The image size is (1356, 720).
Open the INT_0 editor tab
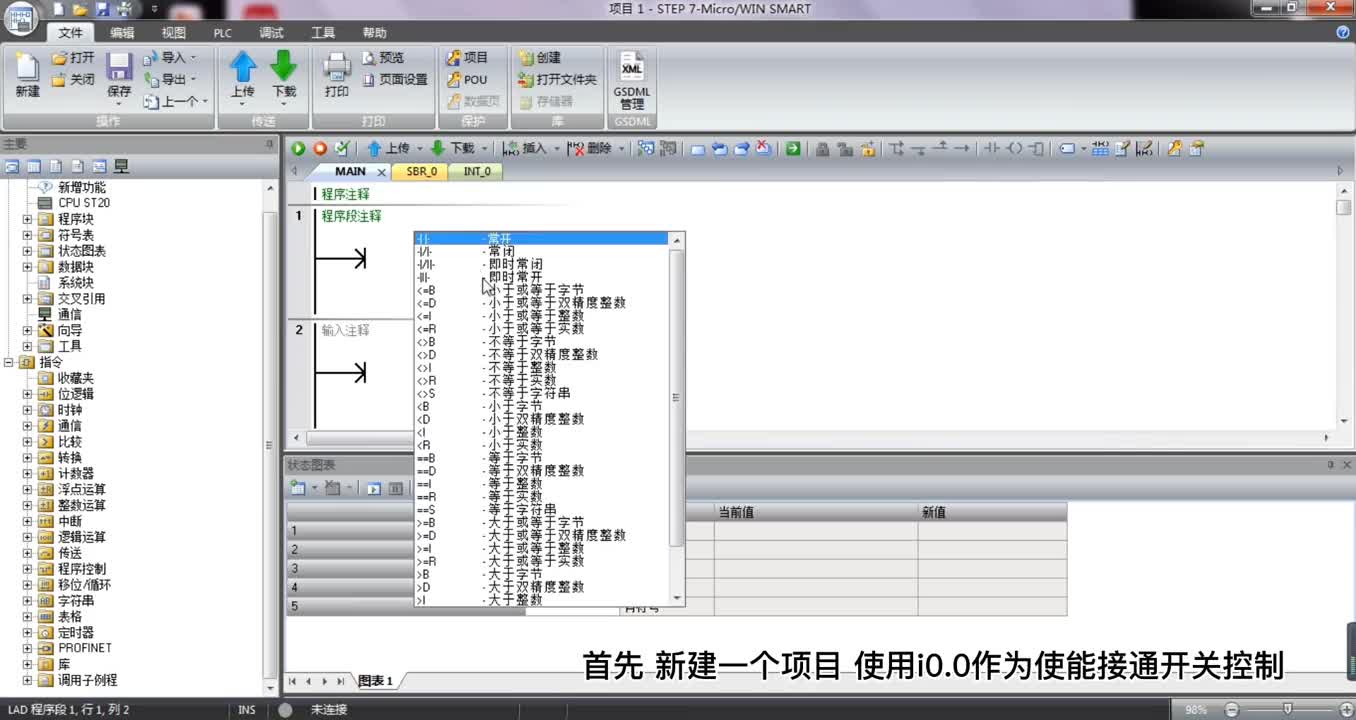click(477, 172)
